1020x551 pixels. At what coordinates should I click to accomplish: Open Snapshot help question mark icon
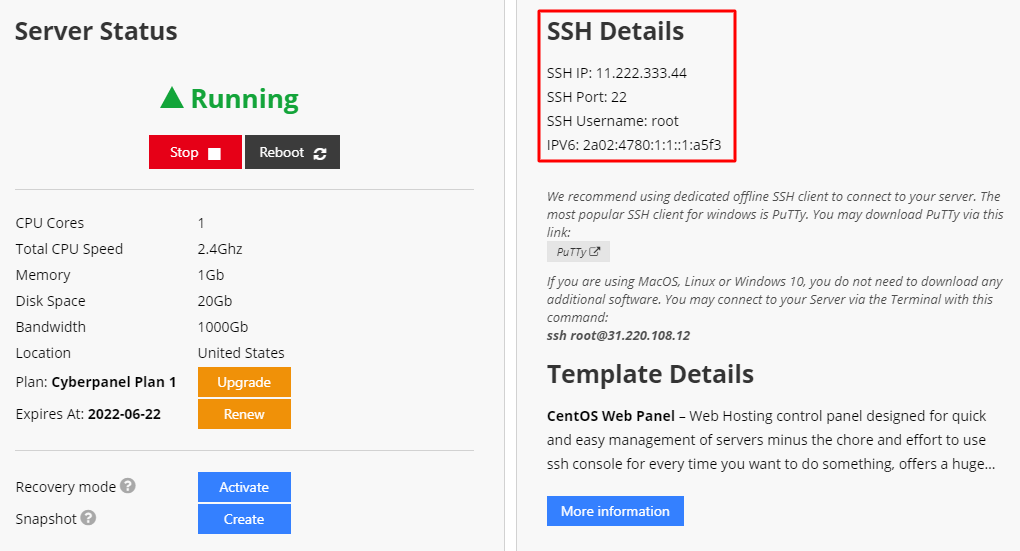(88, 518)
